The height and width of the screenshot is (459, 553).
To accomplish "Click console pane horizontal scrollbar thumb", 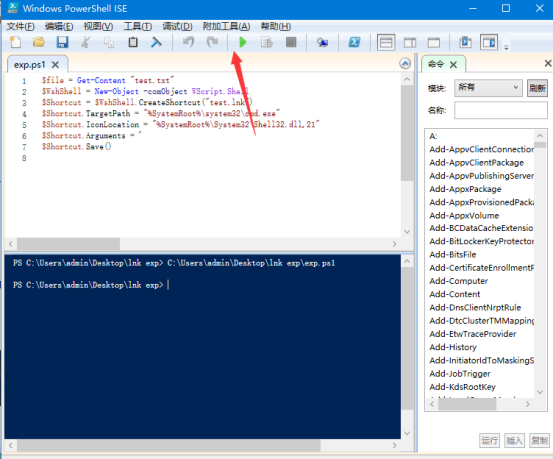I will tap(169, 446).
